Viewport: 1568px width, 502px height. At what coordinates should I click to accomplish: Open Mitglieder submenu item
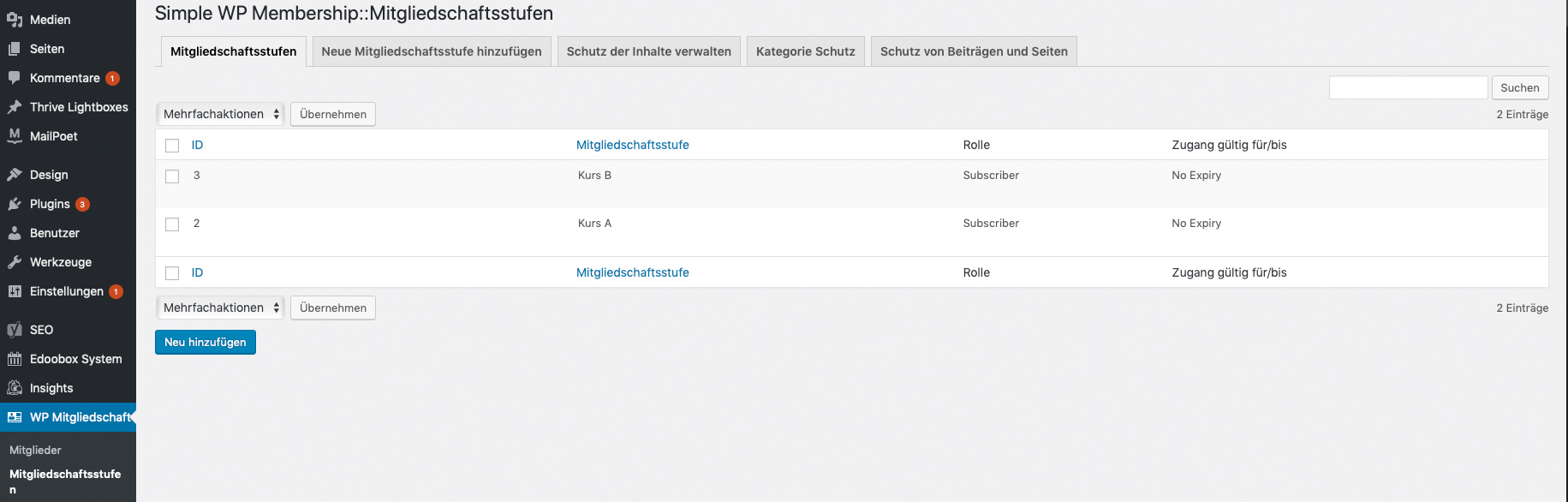click(35, 450)
